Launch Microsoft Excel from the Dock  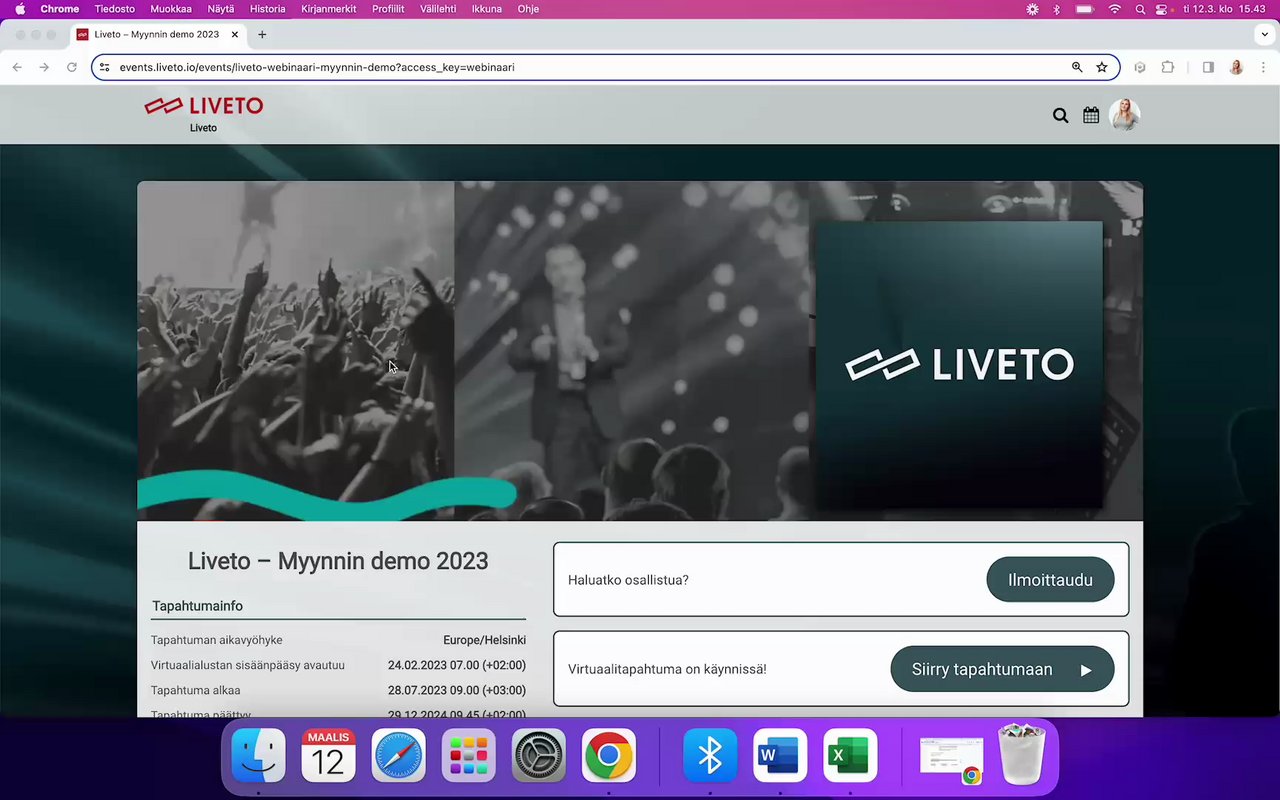pos(850,755)
